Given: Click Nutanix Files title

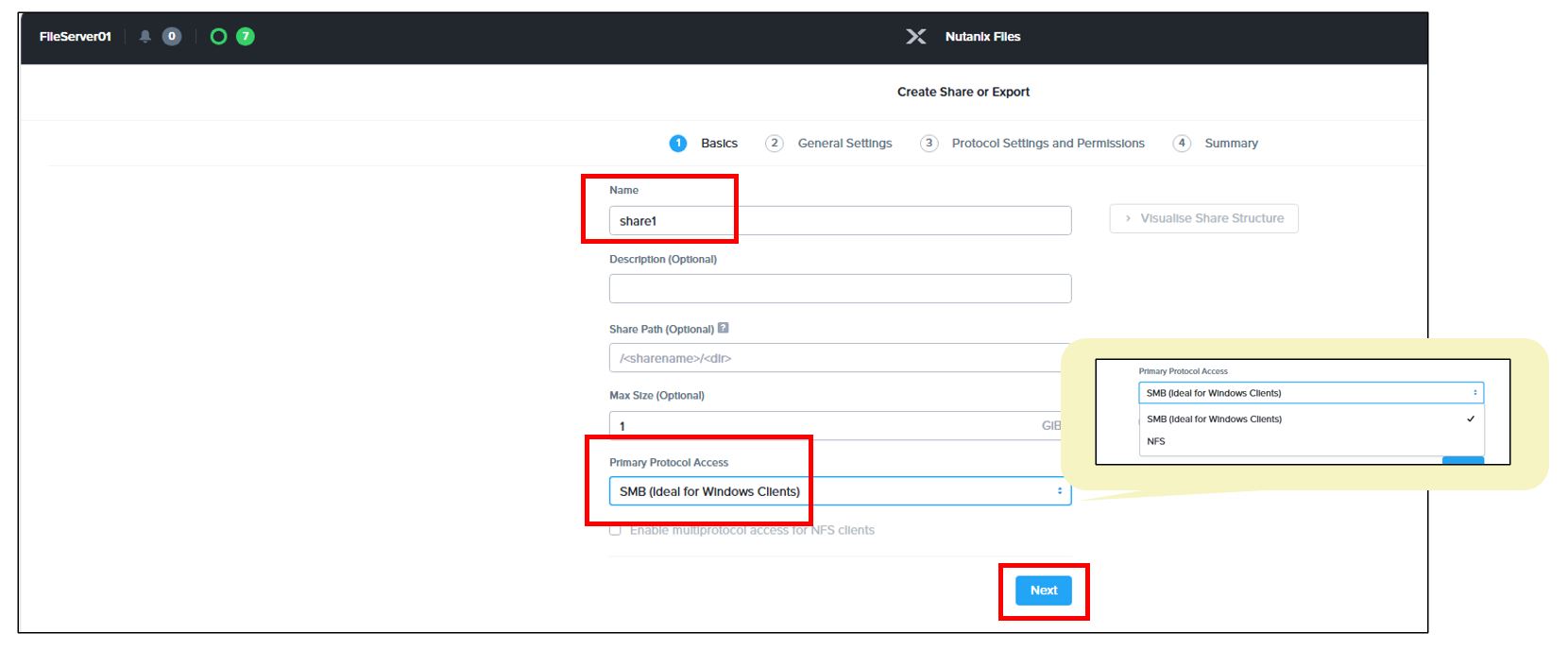Looking at the screenshot, I should [982, 37].
